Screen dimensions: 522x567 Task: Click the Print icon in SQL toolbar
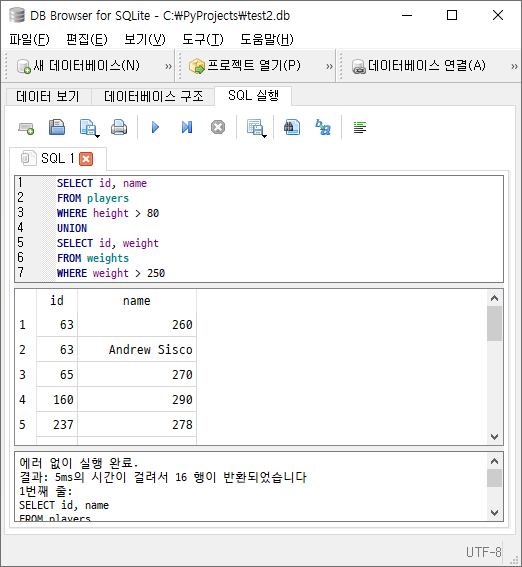tap(119, 127)
